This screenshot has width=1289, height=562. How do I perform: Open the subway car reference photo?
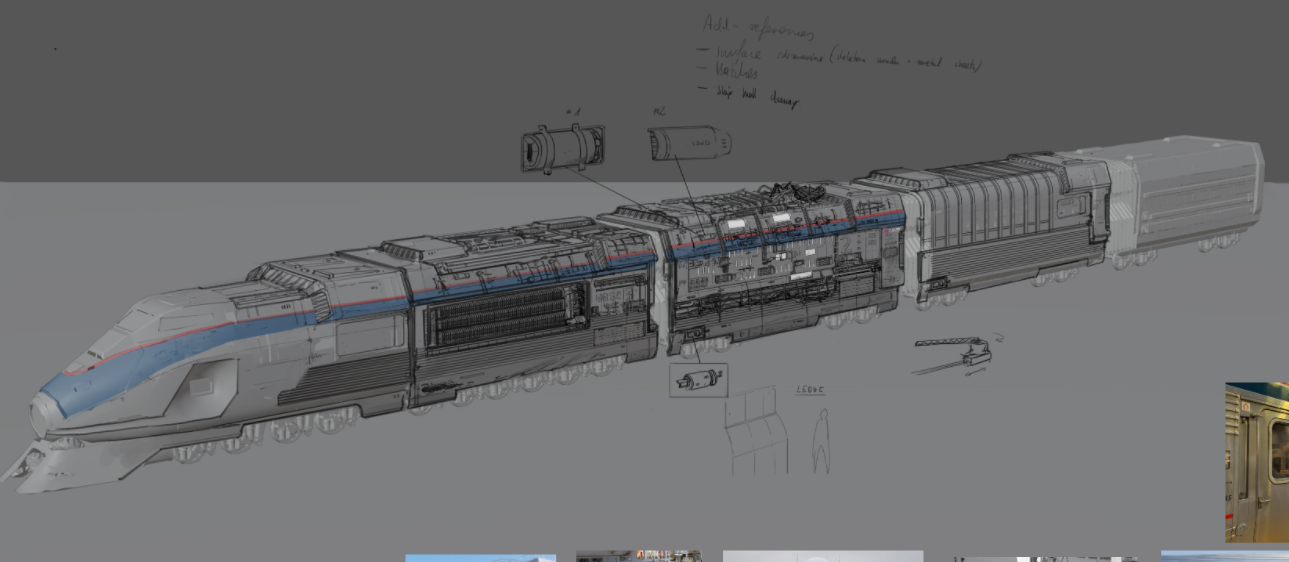click(x=1257, y=462)
